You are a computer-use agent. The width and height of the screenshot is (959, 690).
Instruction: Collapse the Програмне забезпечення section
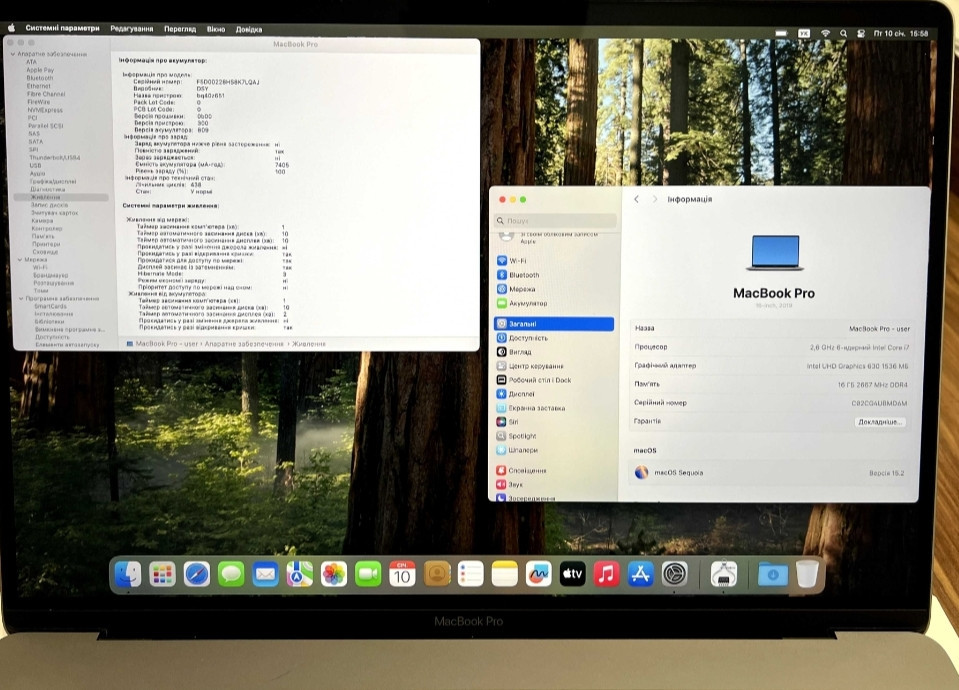coord(23,298)
